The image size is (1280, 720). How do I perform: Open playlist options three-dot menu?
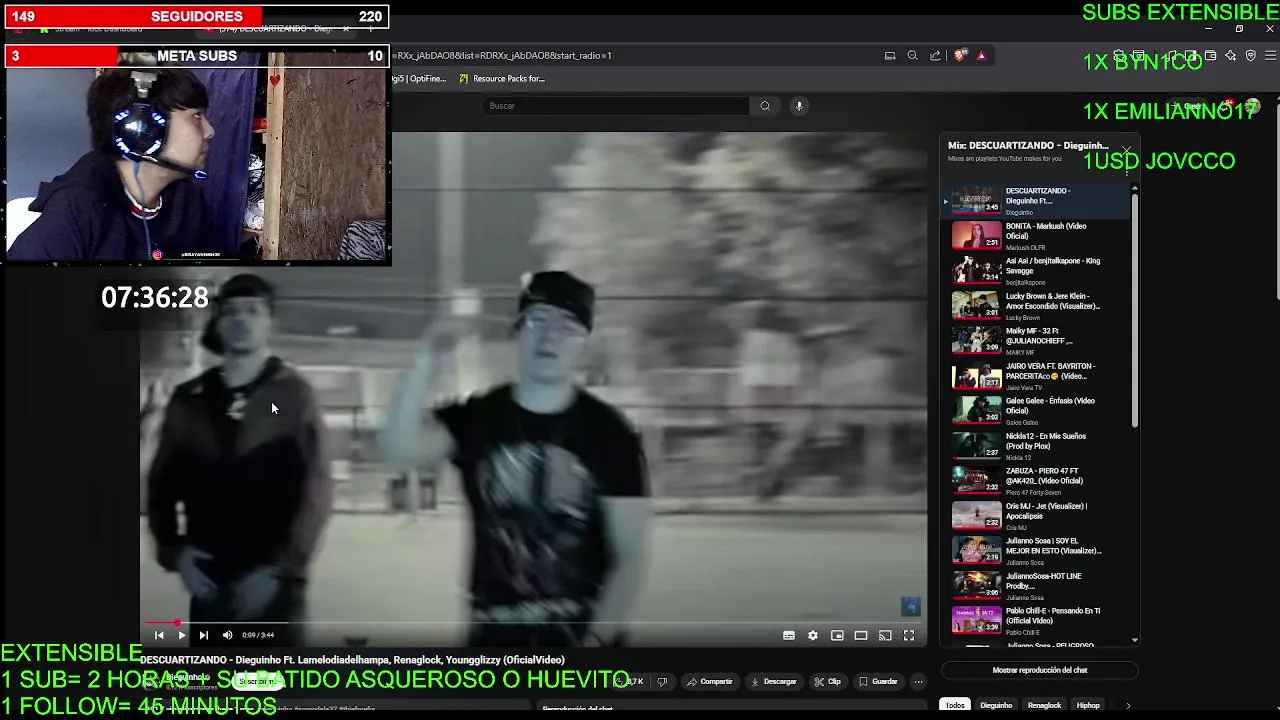(1128, 169)
